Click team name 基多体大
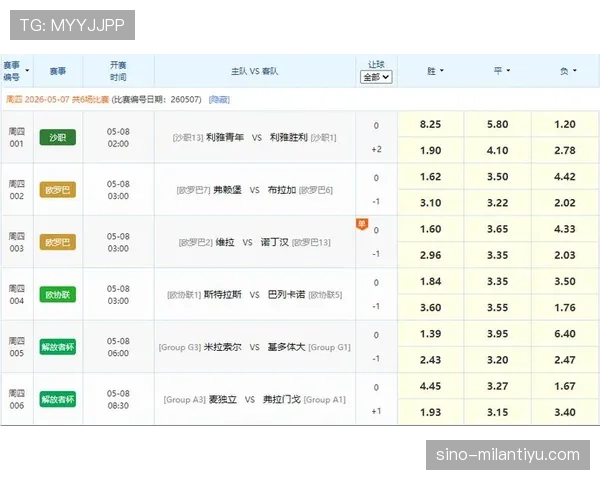The image size is (600, 480). coord(286,347)
